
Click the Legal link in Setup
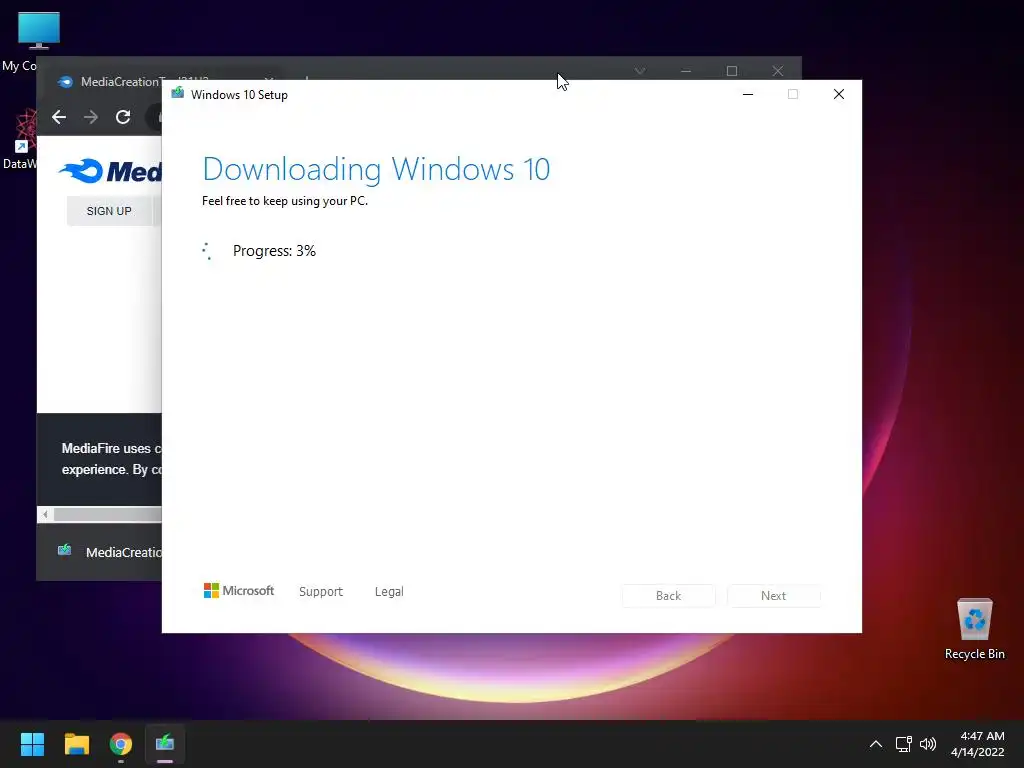point(389,592)
